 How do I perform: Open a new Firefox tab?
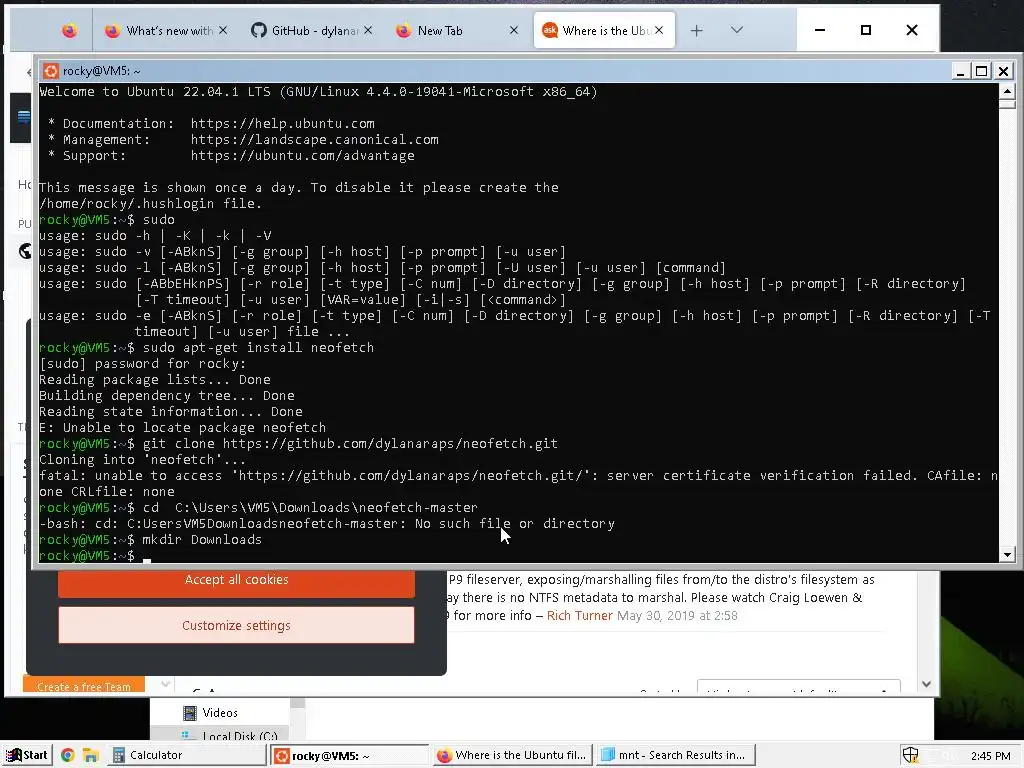[x=697, y=31]
